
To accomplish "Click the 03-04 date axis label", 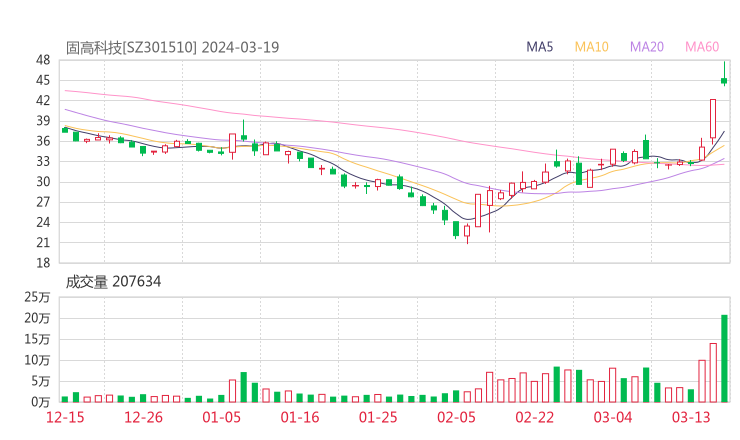I will (613, 417).
